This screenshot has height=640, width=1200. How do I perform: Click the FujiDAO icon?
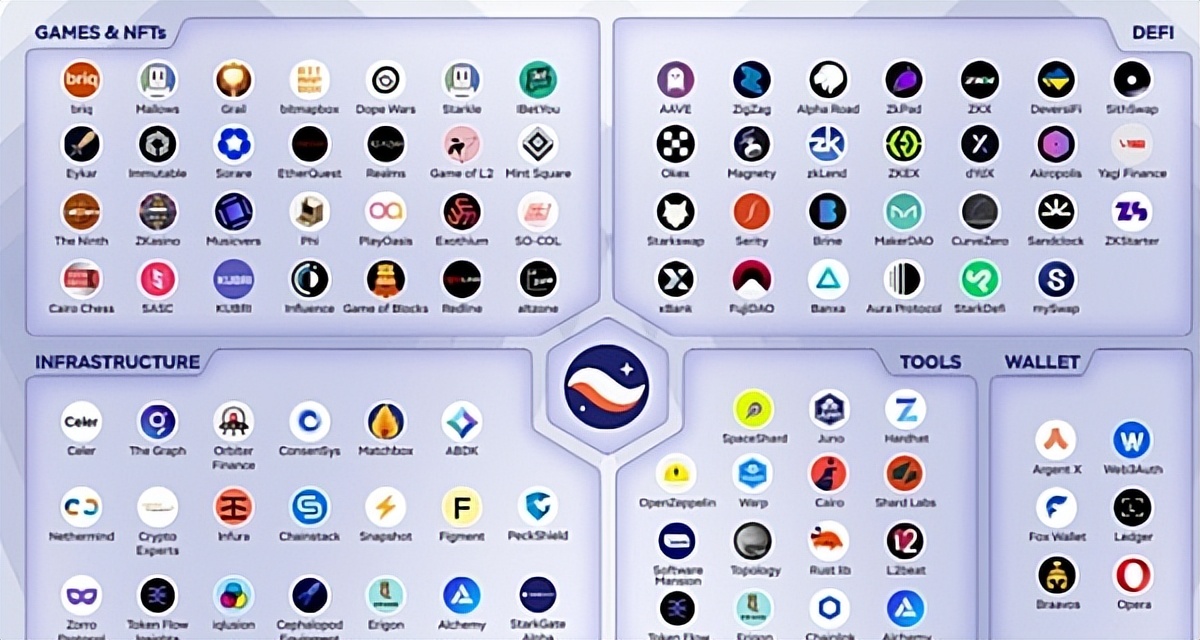pyautogui.click(x=752, y=280)
